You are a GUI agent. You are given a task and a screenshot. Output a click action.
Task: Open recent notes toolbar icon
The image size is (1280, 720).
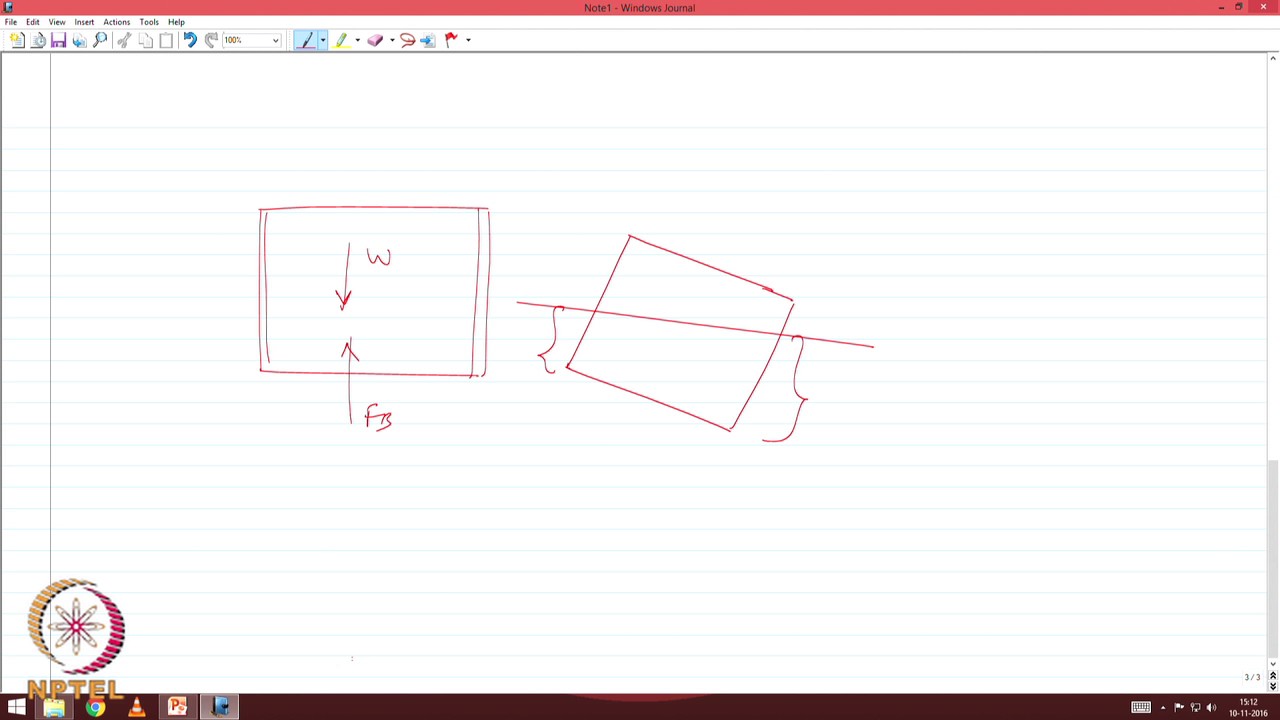point(38,40)
